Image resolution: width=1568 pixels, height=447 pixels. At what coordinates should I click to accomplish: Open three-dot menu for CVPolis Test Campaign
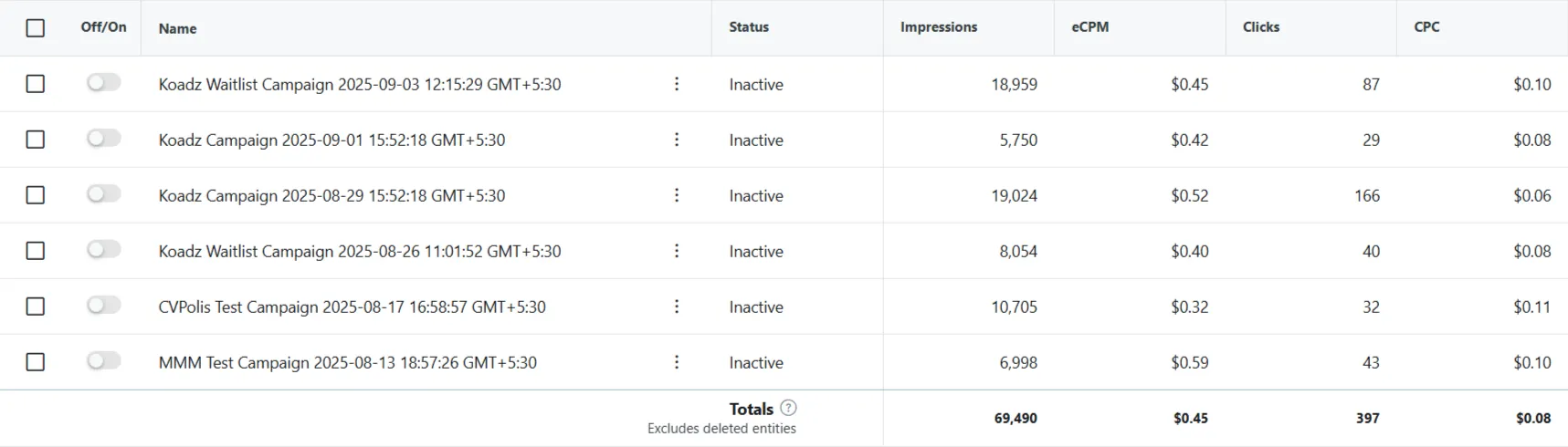click(677, 307)
